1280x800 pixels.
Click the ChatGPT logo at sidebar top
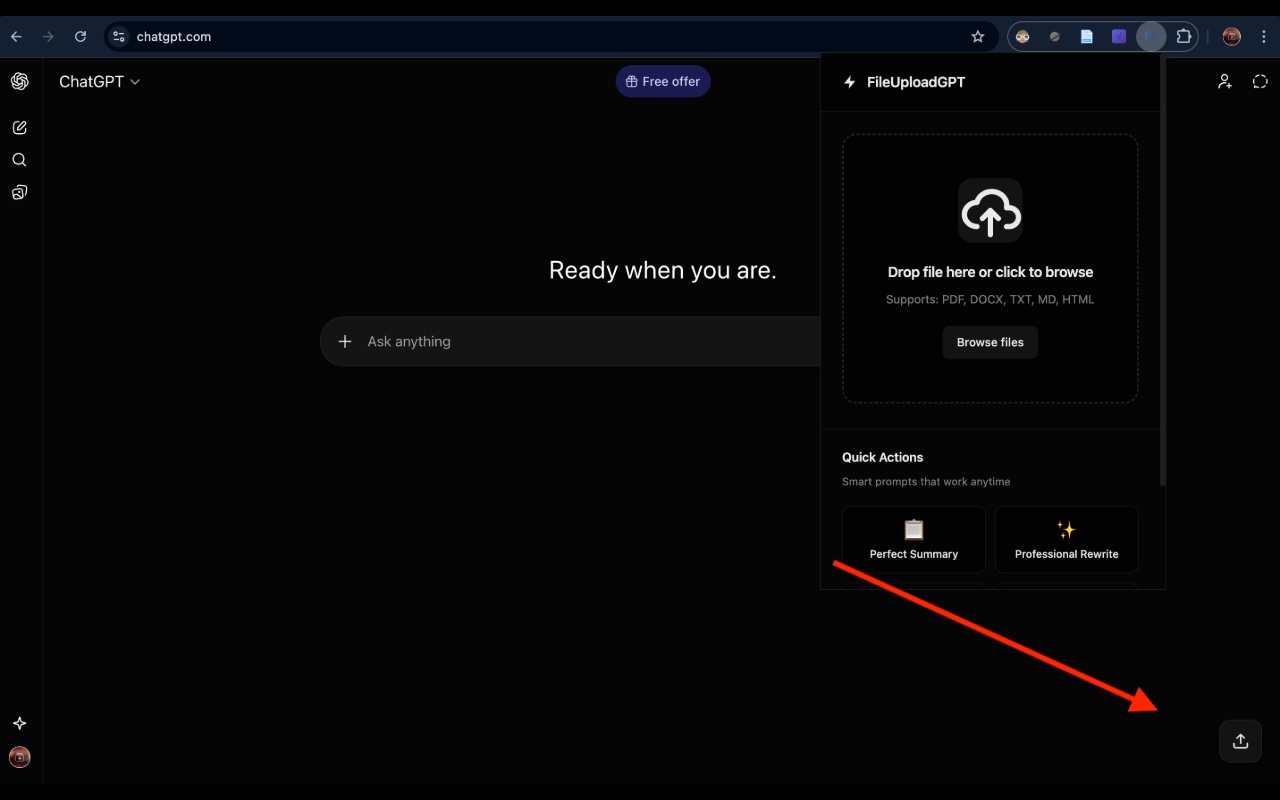coord(20,82)
